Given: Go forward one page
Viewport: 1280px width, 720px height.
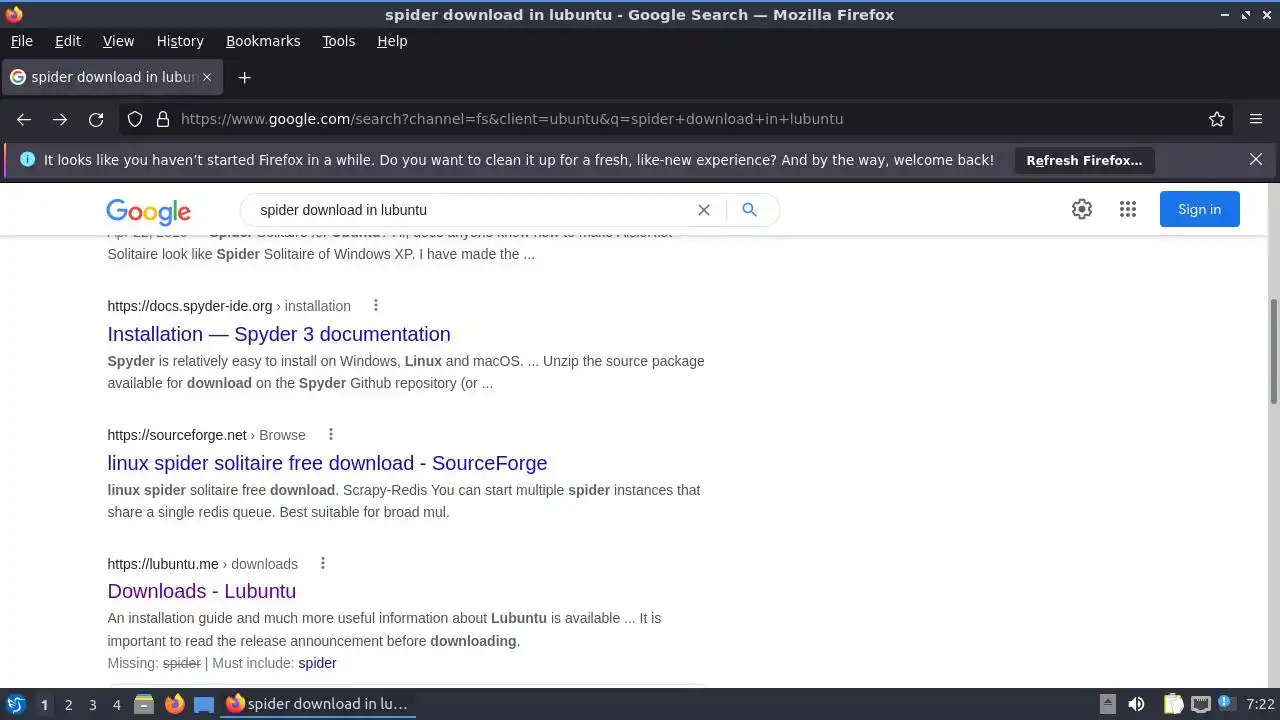Looking at the screenshot, I should click(x=60, y=119).
